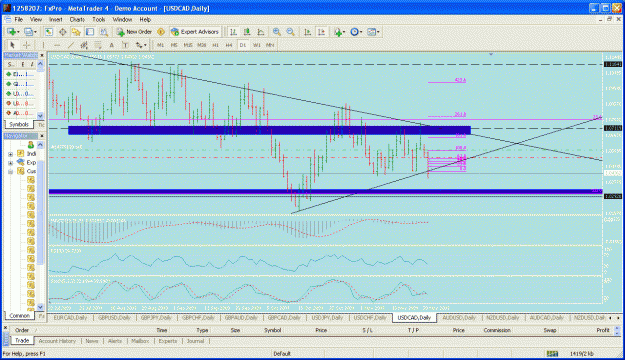This screenshot has width=625, height=360.
Task: Open the Journal terminal tab
Action: (x=195, y=341)
